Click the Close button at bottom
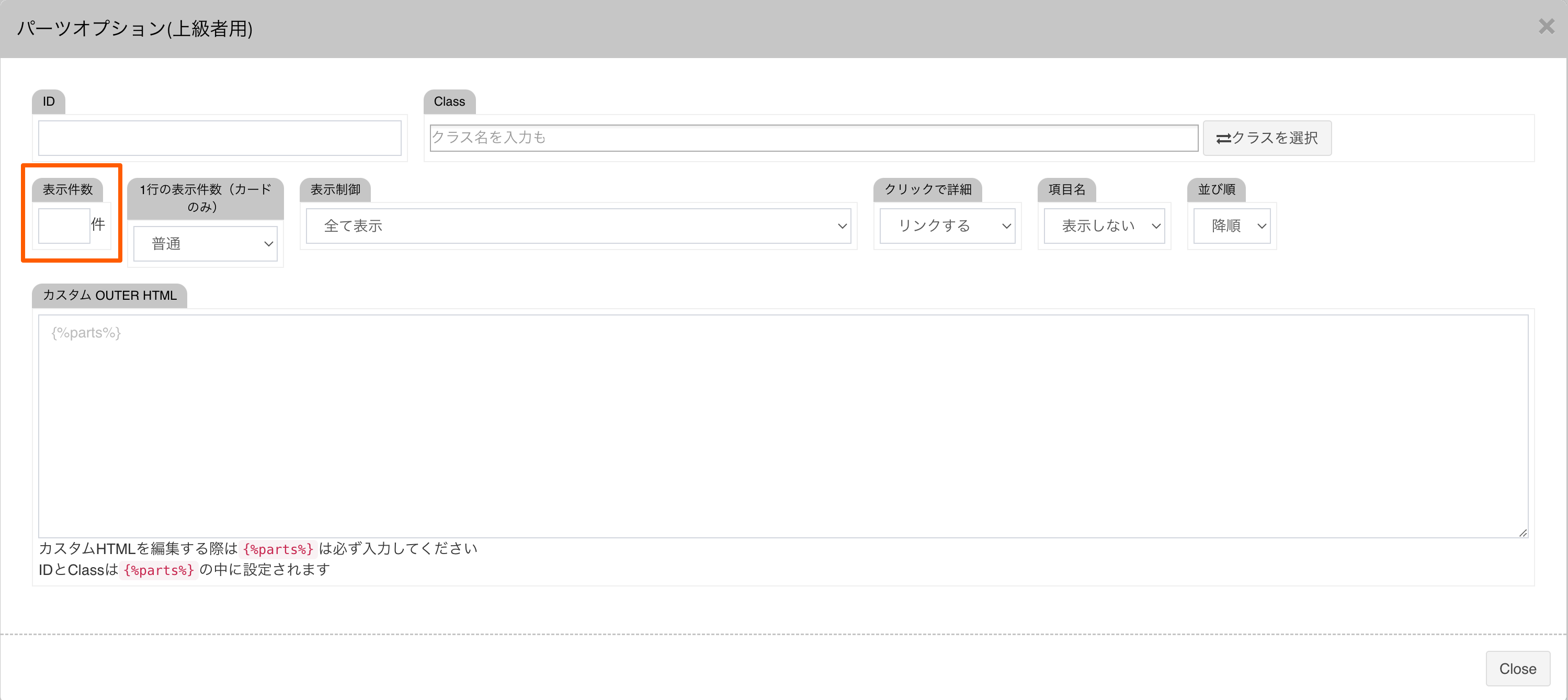 1518,669
